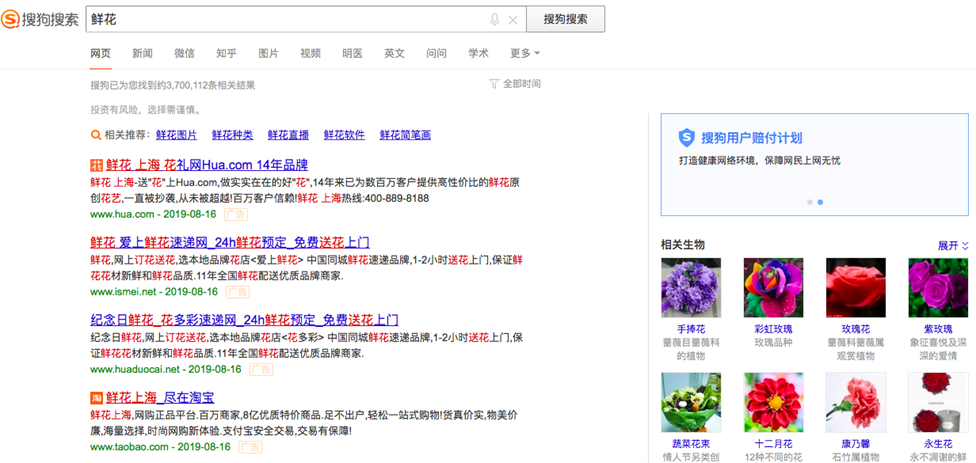Click the 投资有风险,选择需谨慎 notice text
Image resolution: width=976 pixels, height=463 pixels.
(x=146, y=110)
